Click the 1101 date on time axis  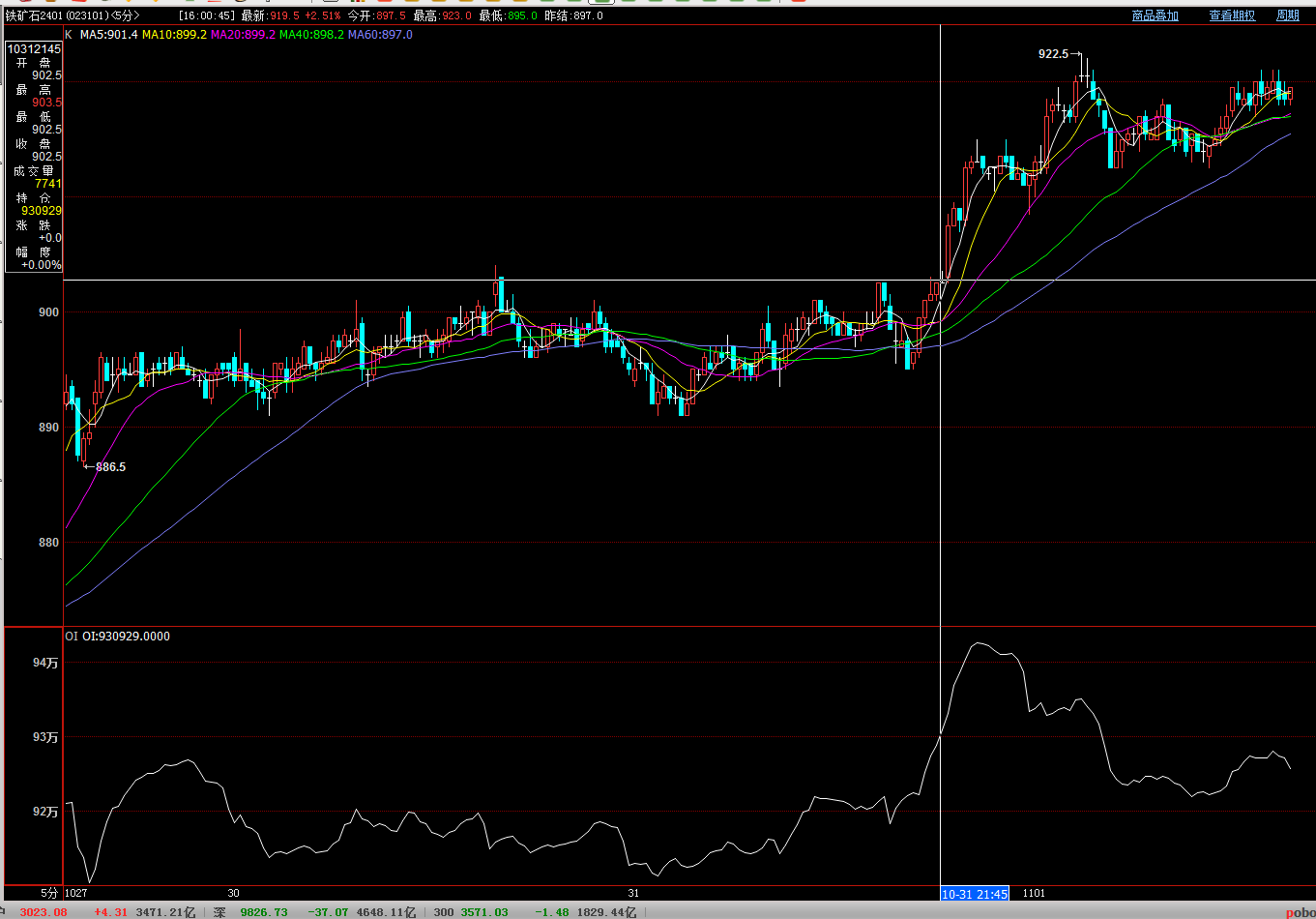pos(1034,893)
